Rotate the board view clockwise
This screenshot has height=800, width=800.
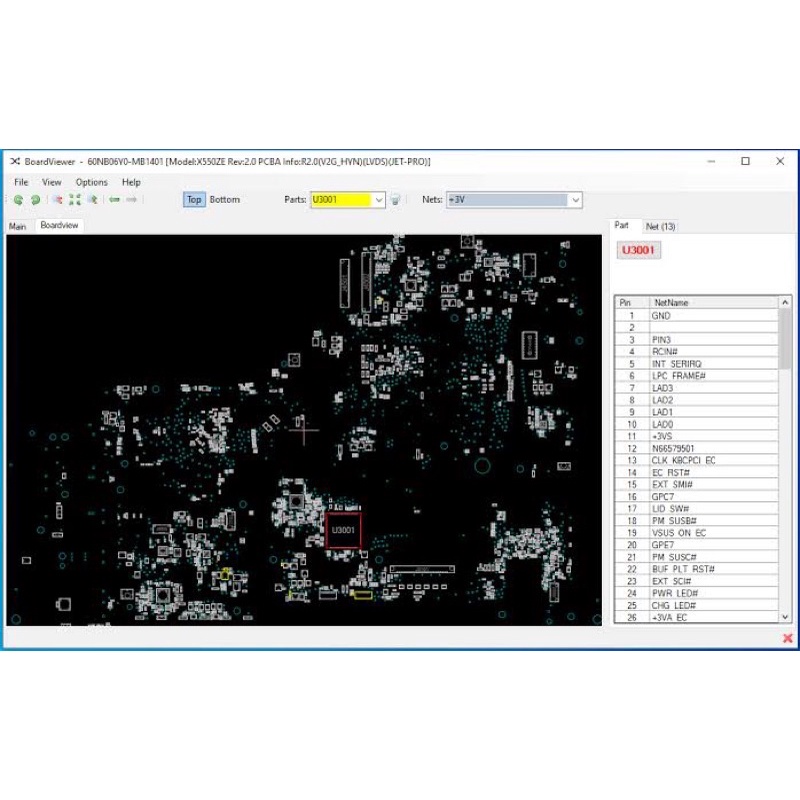[x=36, y=200]
